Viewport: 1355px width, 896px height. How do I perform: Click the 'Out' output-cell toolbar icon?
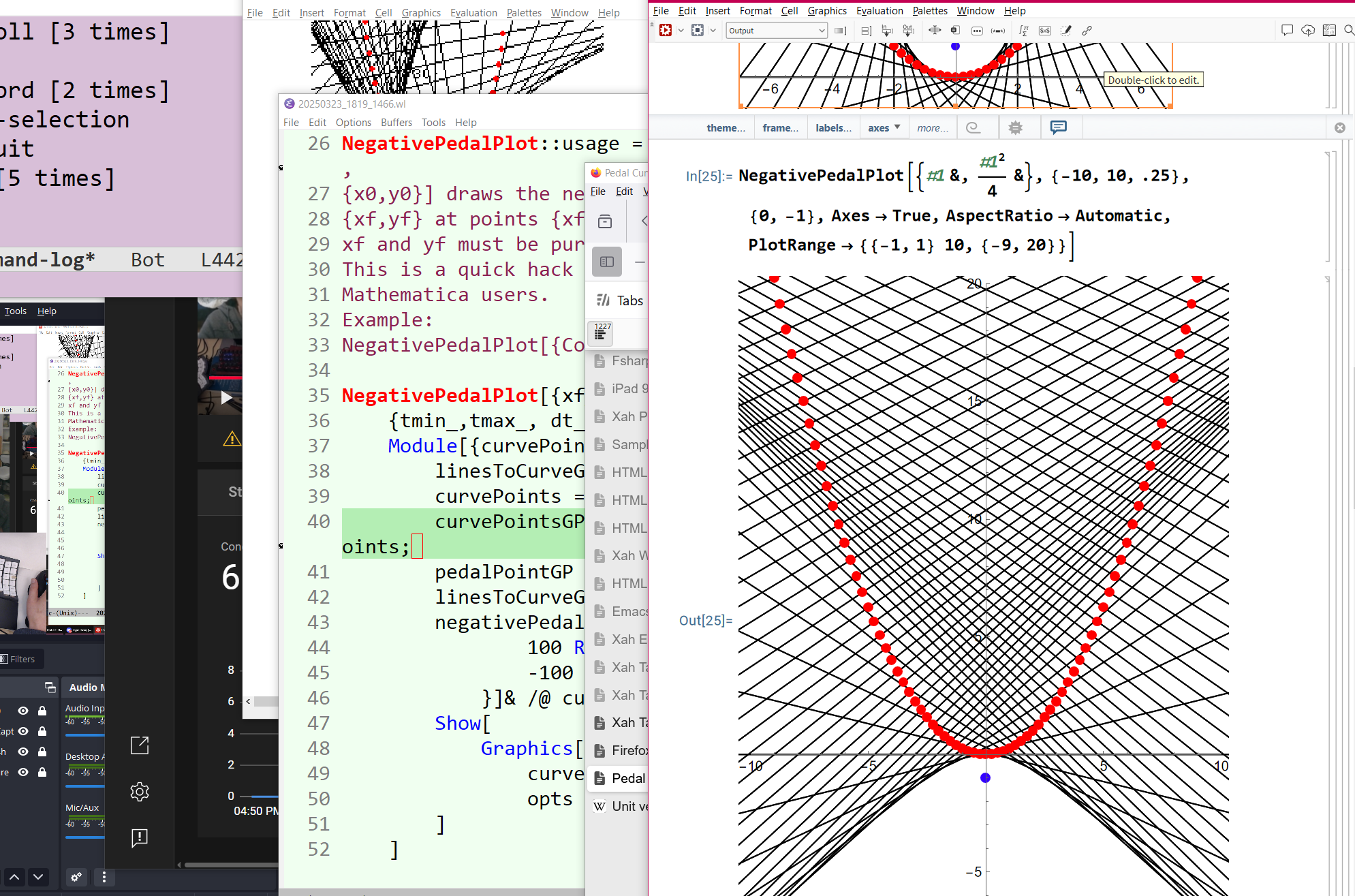tap(908, 31)
